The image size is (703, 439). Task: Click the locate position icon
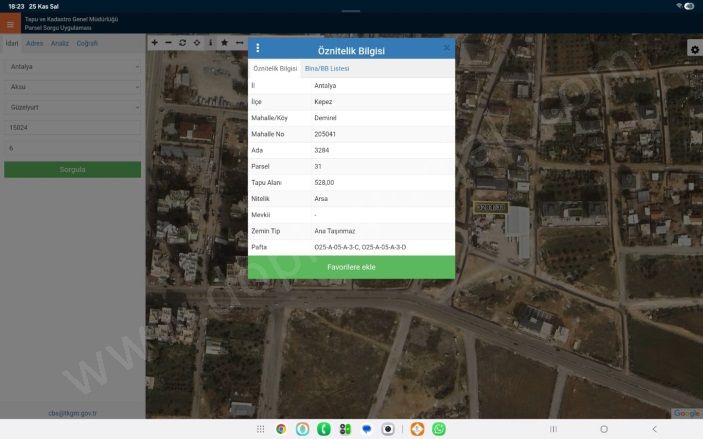[x=196, y=43]
